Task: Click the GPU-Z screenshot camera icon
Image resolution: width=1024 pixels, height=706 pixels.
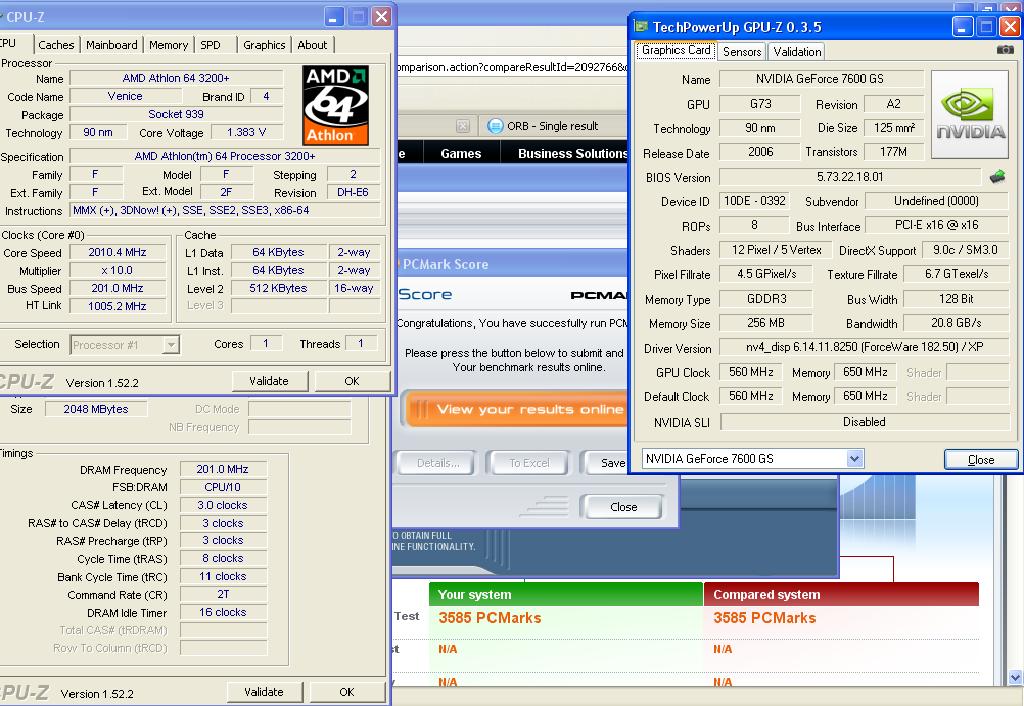Action: click(x=1005, y=50)
